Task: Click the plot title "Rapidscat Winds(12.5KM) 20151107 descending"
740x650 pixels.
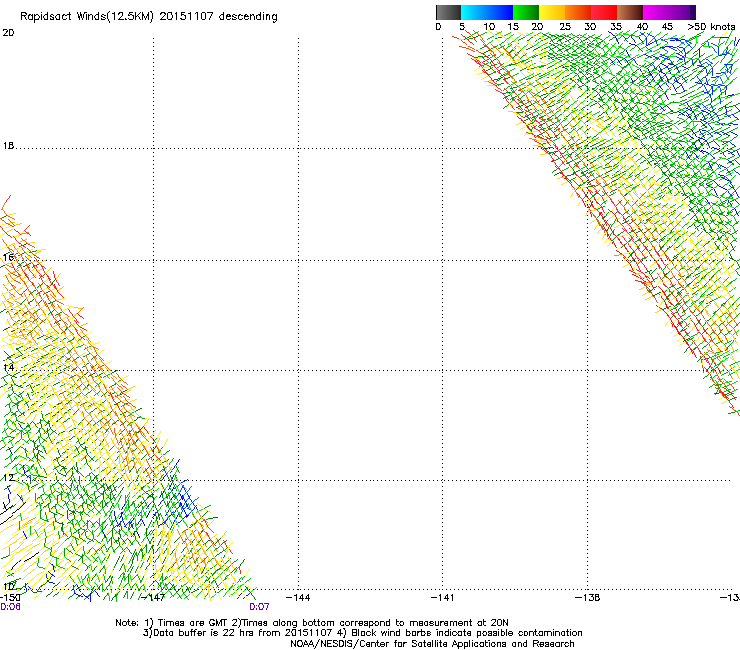Action: click(149, 16)
